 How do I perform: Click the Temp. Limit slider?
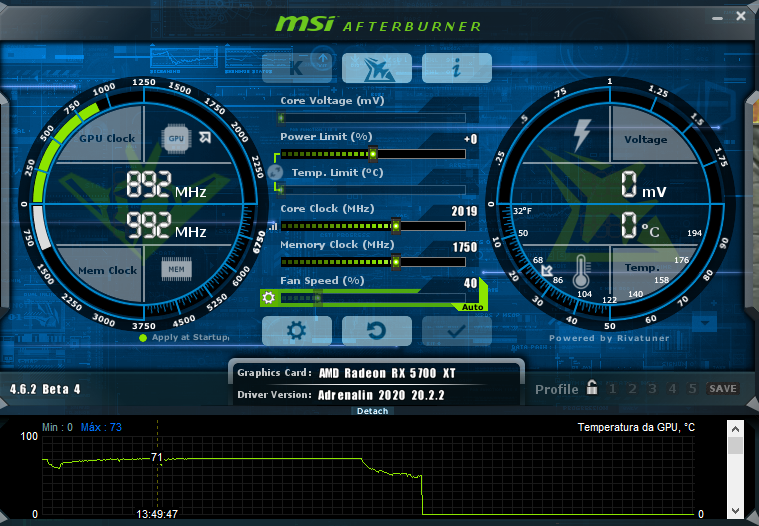click(373, 190)
